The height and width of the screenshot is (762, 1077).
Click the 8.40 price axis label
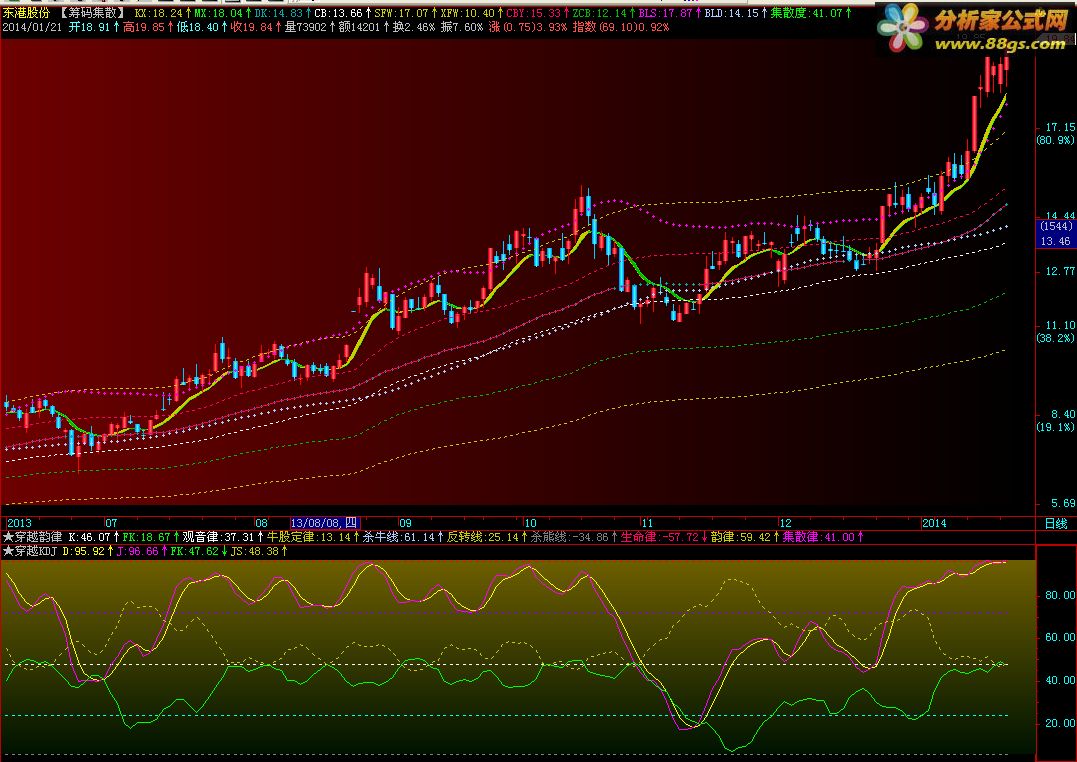coord(1063,414)
